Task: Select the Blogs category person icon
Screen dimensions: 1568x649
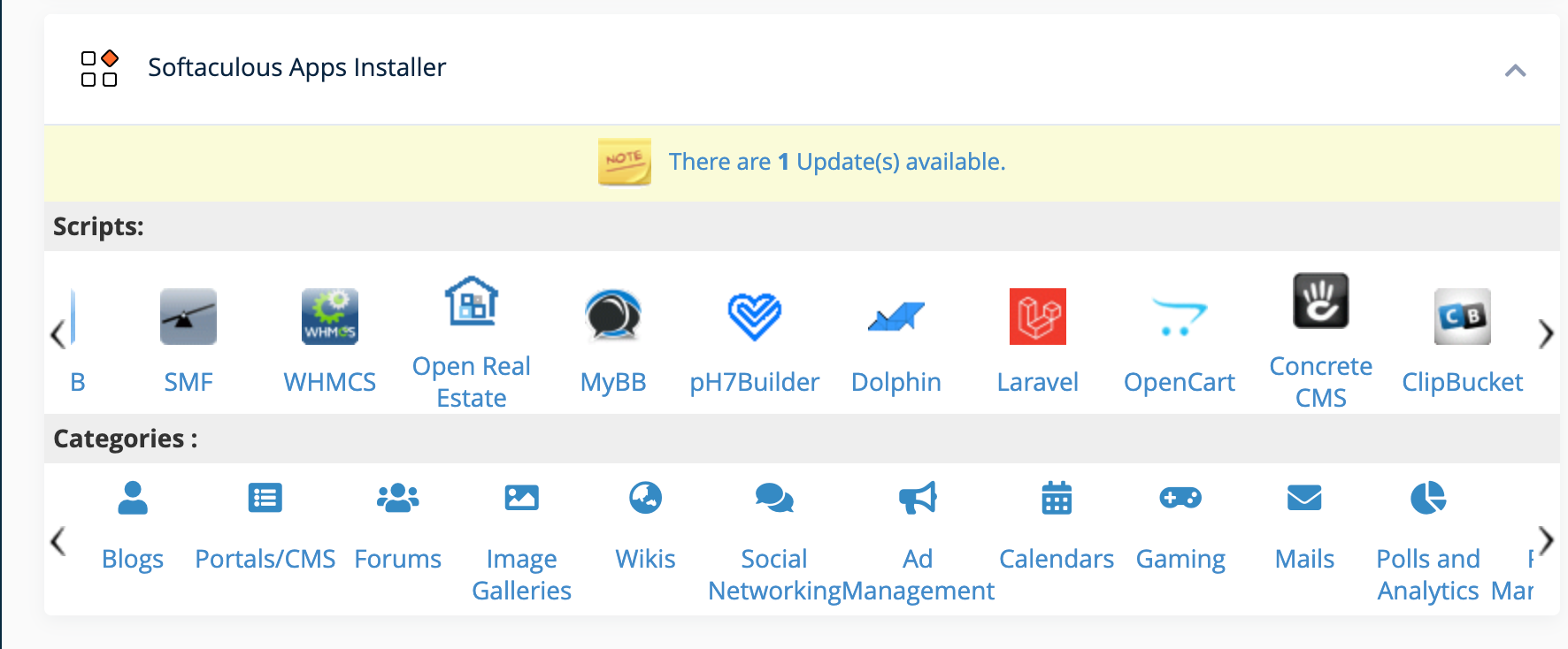Action: 133,500
